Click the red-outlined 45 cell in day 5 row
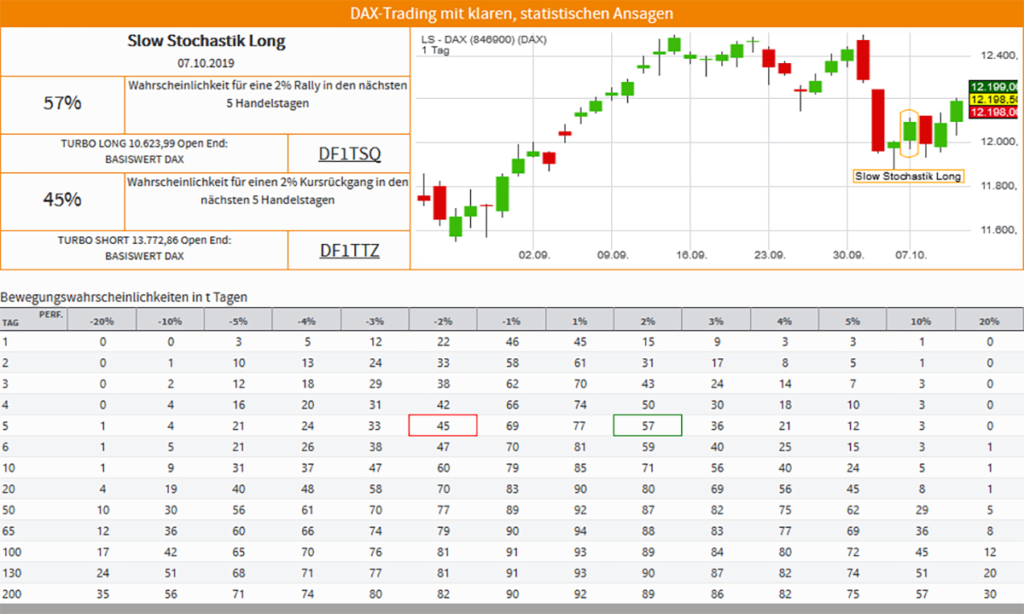This screenshot has height=614, width=1024. (x=443, y=425)
